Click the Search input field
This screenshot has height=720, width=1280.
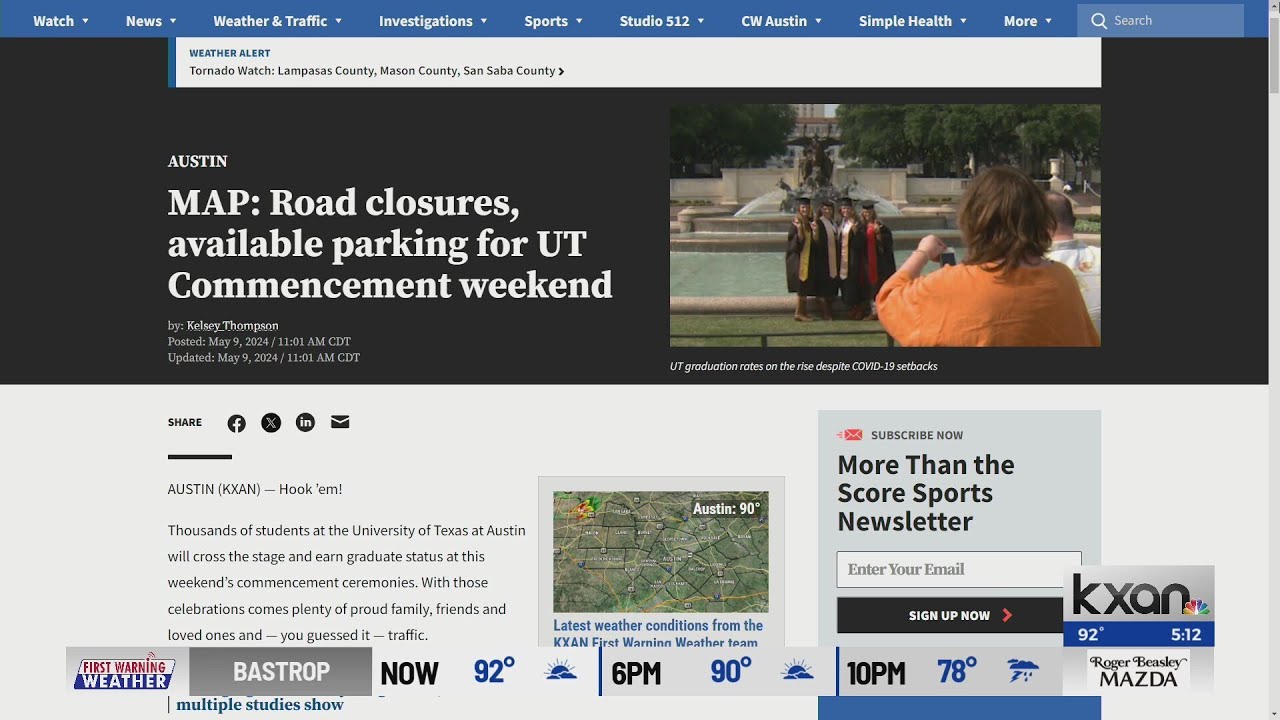(x=1160, y=20)
